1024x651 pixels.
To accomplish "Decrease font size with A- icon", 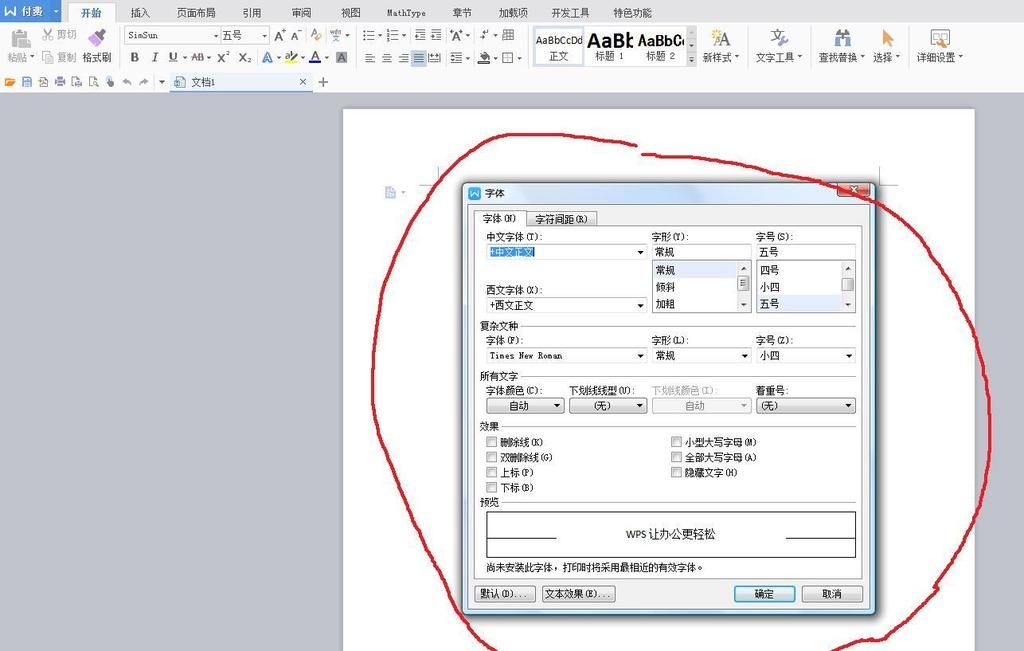I will point(296,35).
